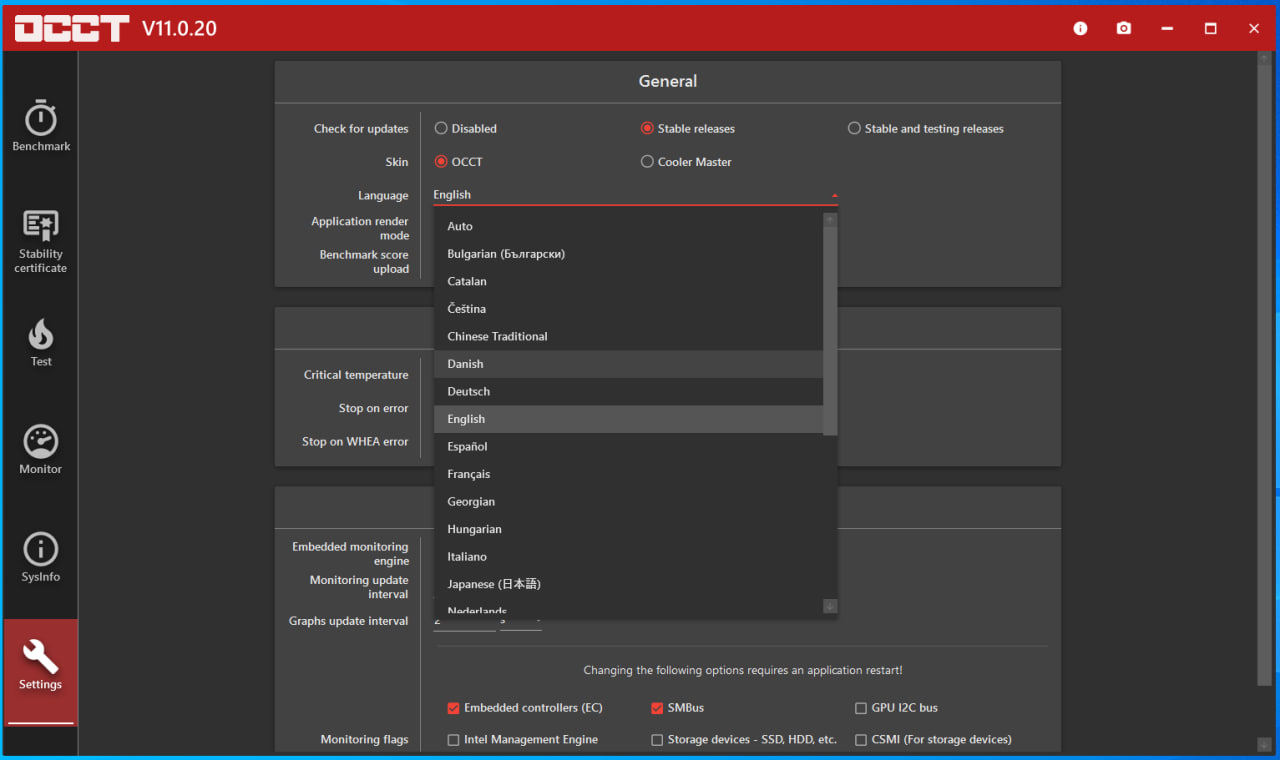Image resolution: width=1280 pixels, height=760 pixels.
Task: Click the Graphs update interval label
Action: pos(349,621)
